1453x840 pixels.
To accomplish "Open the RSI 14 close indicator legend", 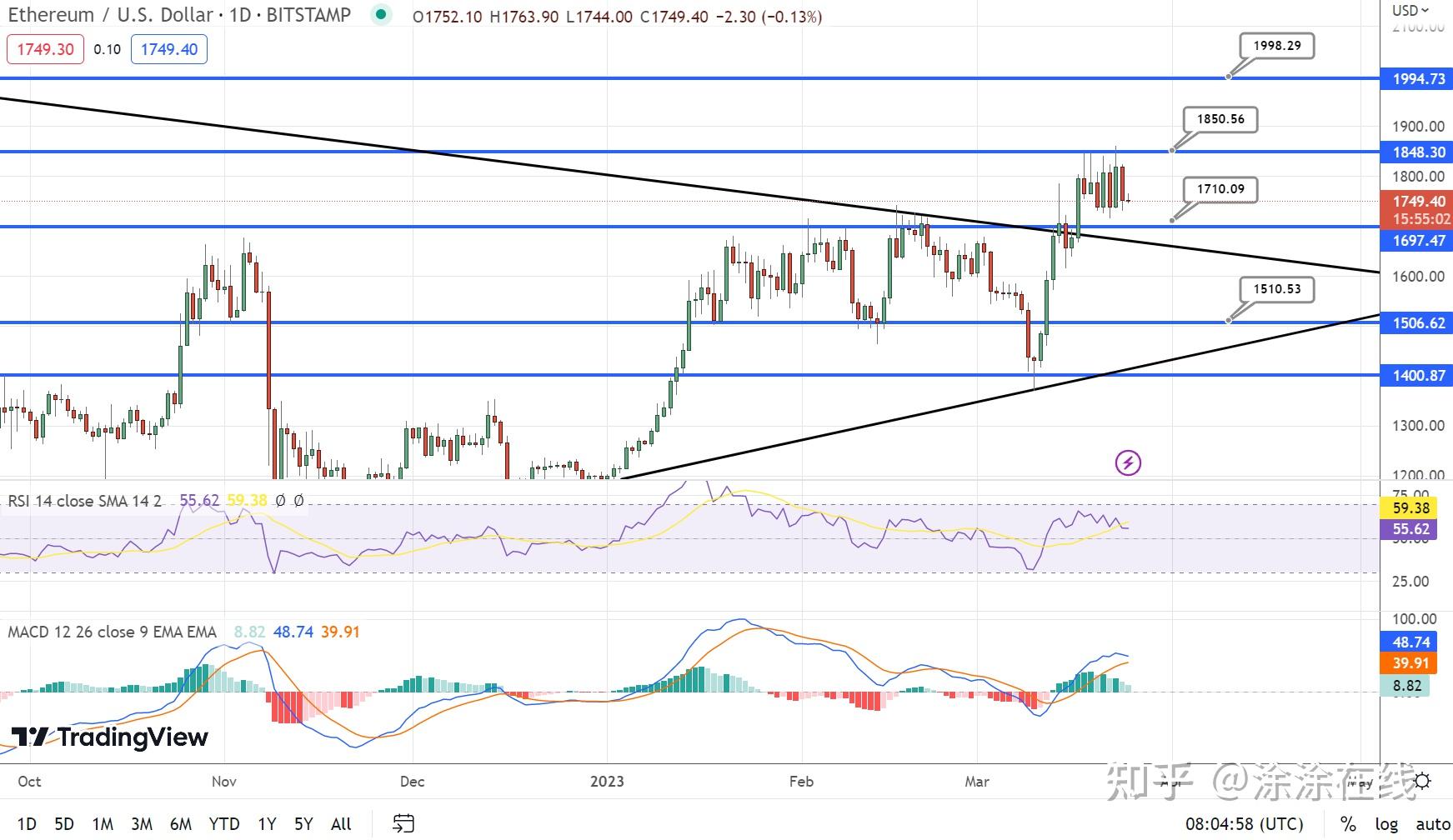I will point(84,501).
